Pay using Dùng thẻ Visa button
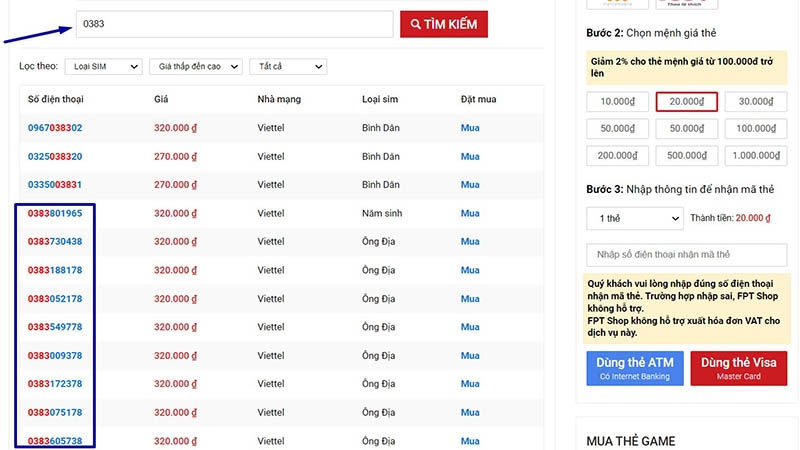Image resolution: width=800 pixels, height=450 pixels. point(738,368)
